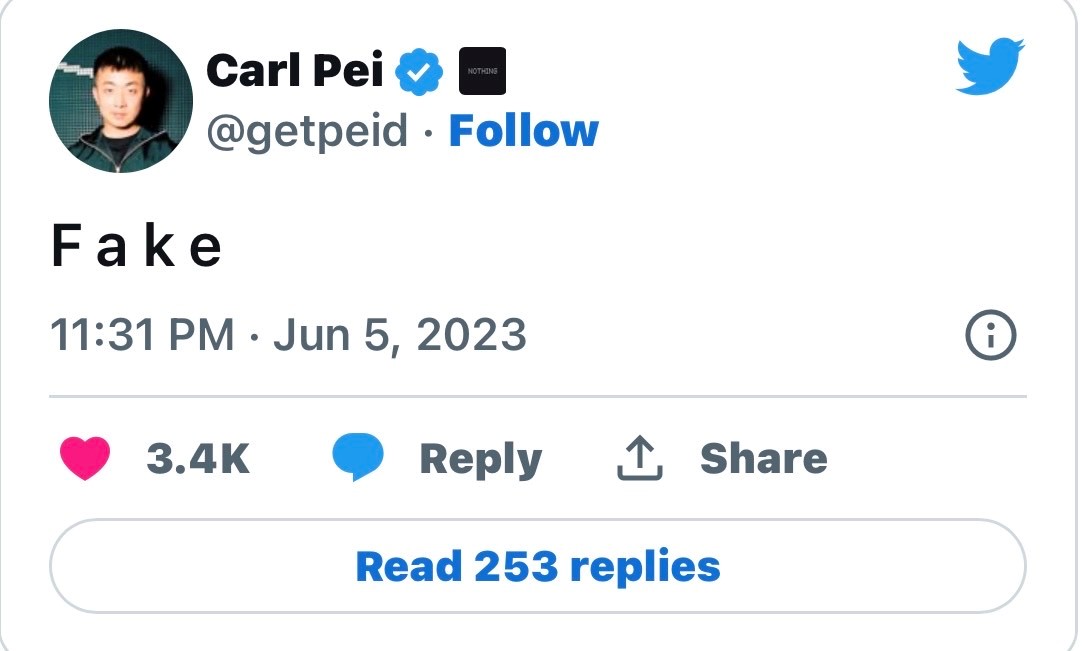Click the Jun 5, 2023 date
Image resolution: width=1082 pixels, height=651 pixels.
point(399,335)
